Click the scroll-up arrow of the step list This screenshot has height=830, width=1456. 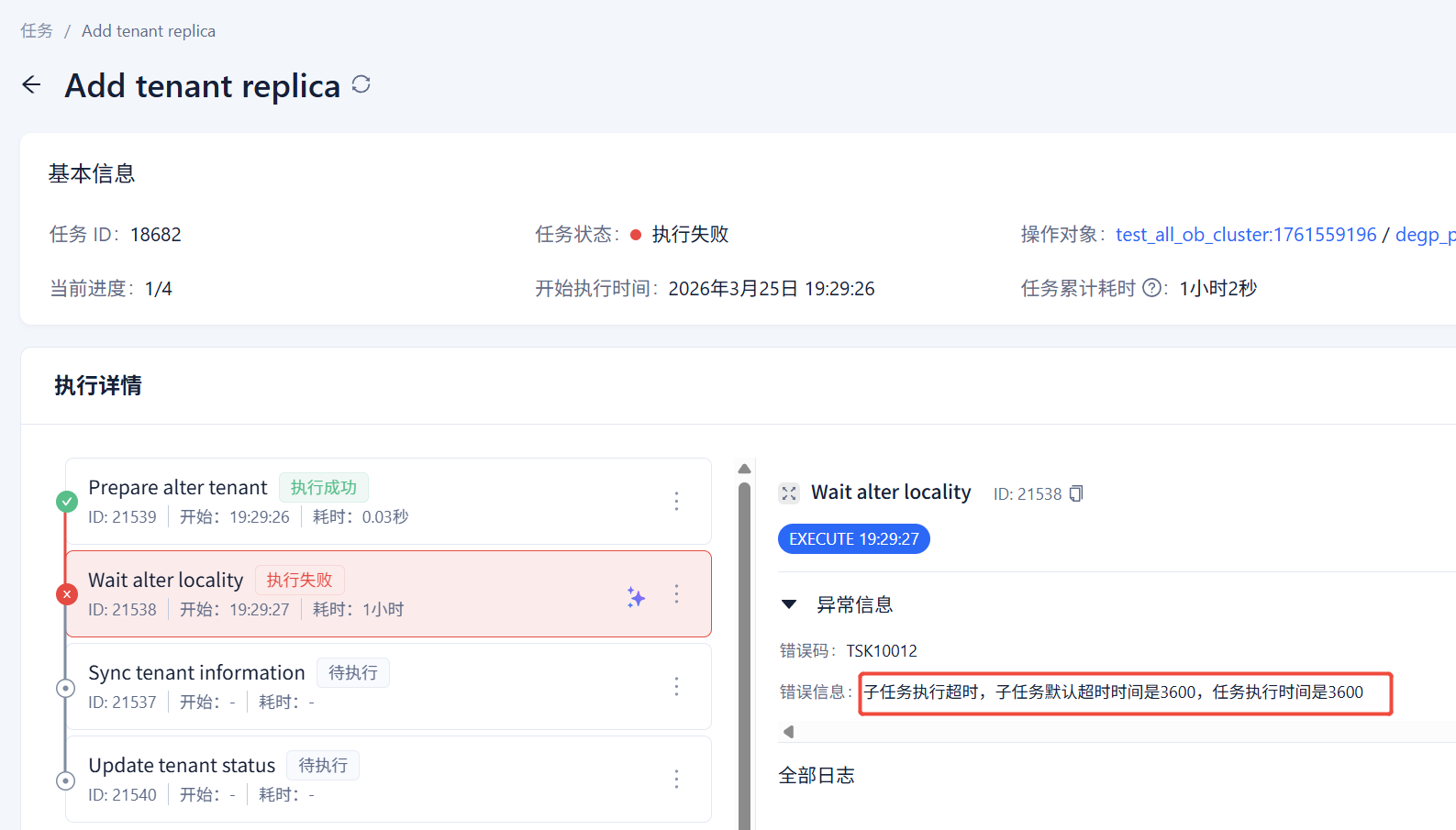[744, 469]
